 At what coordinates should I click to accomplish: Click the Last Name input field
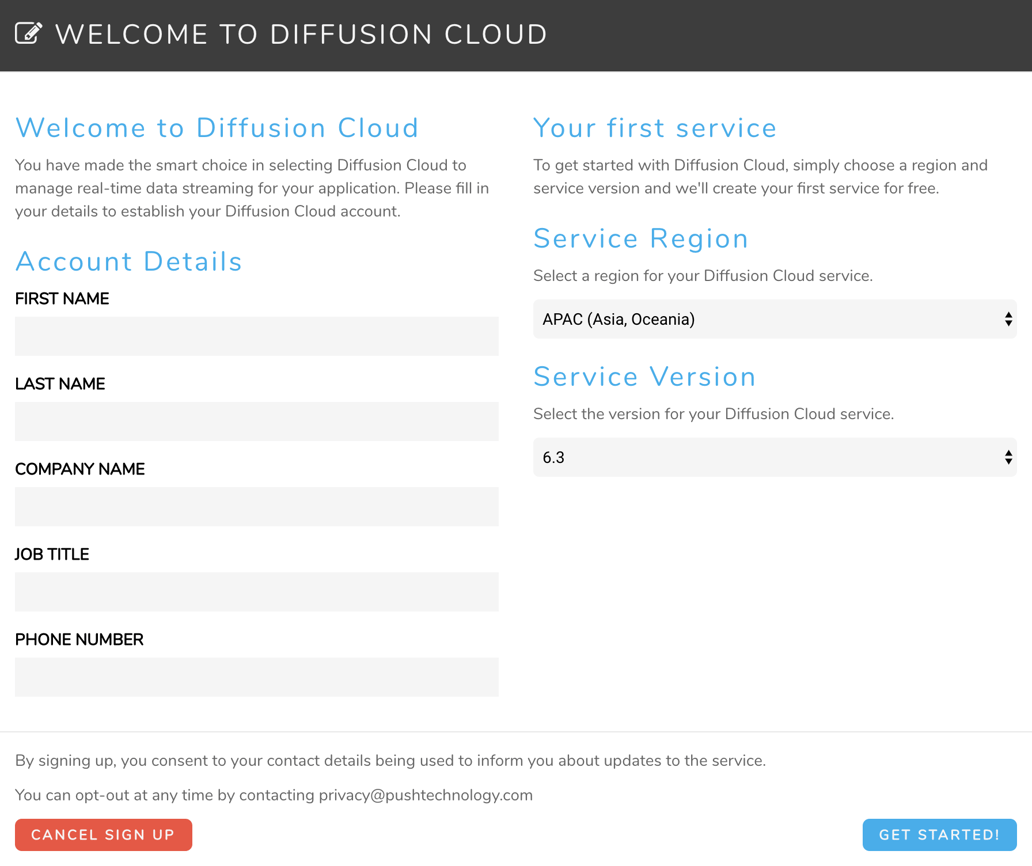pyautogui.click(x=256, y=421)
